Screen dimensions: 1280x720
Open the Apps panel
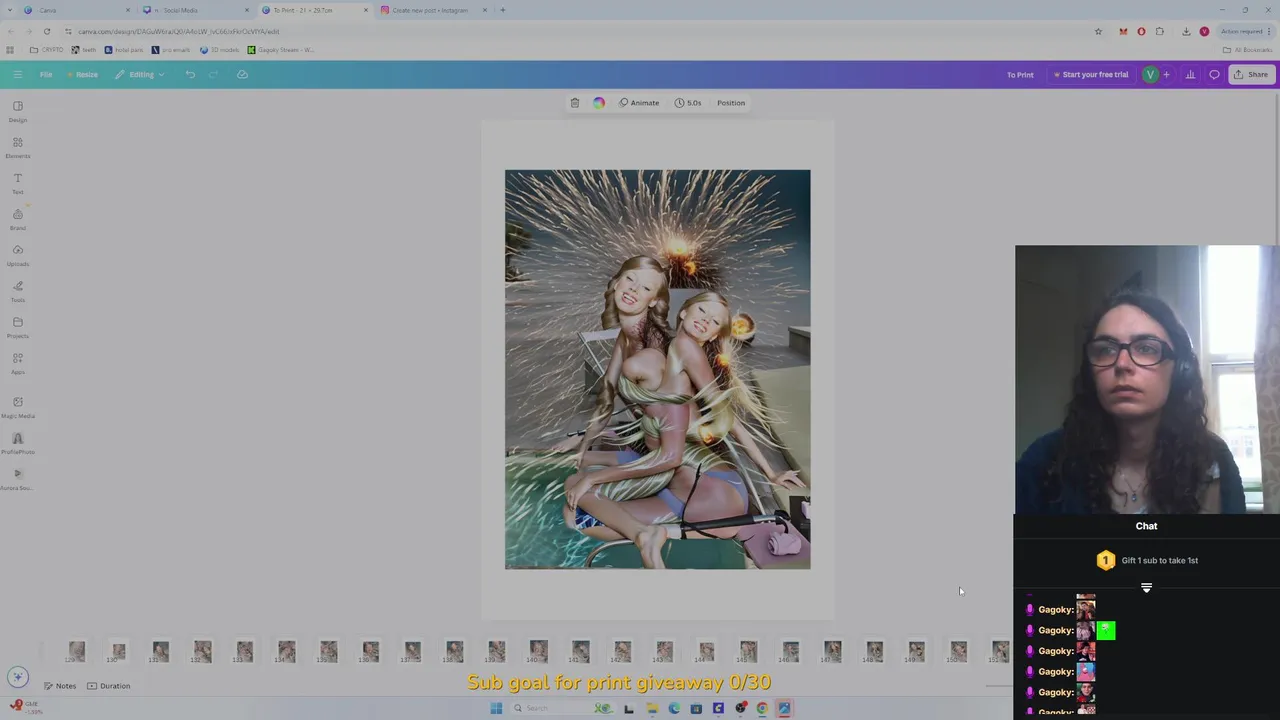pos(17,363)
